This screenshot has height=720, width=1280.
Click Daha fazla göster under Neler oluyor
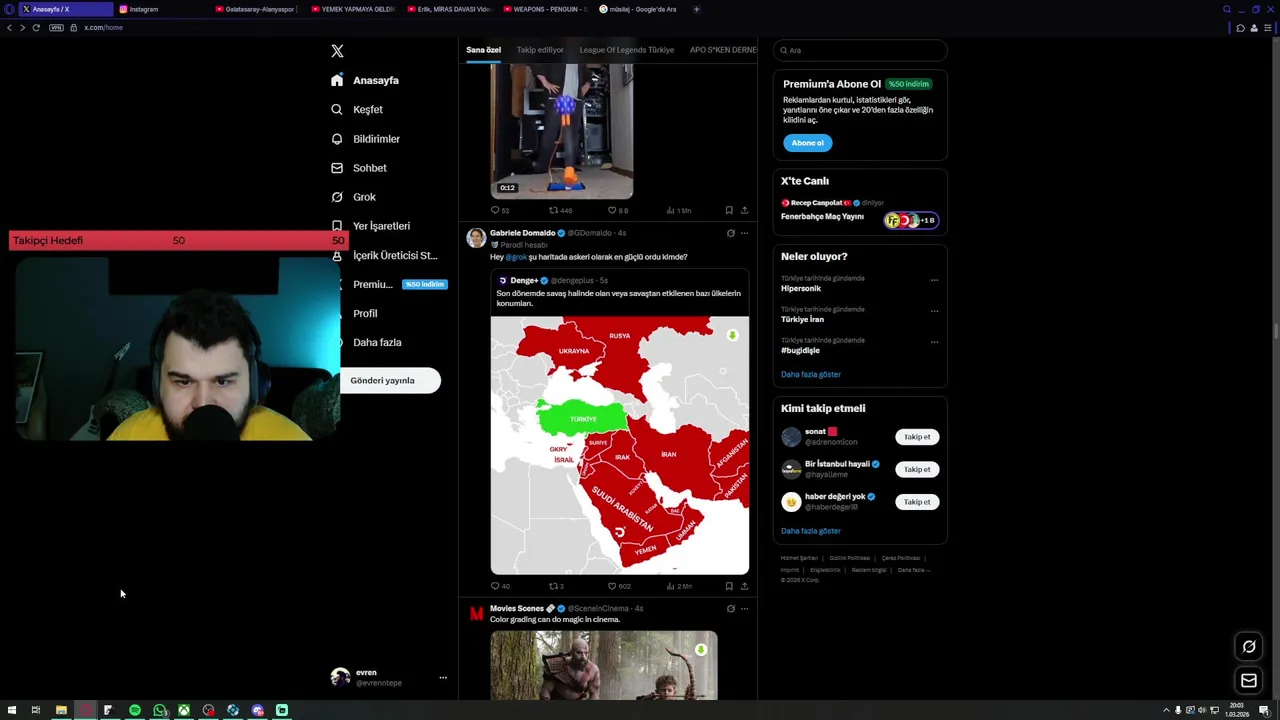[x=811, y=374]
